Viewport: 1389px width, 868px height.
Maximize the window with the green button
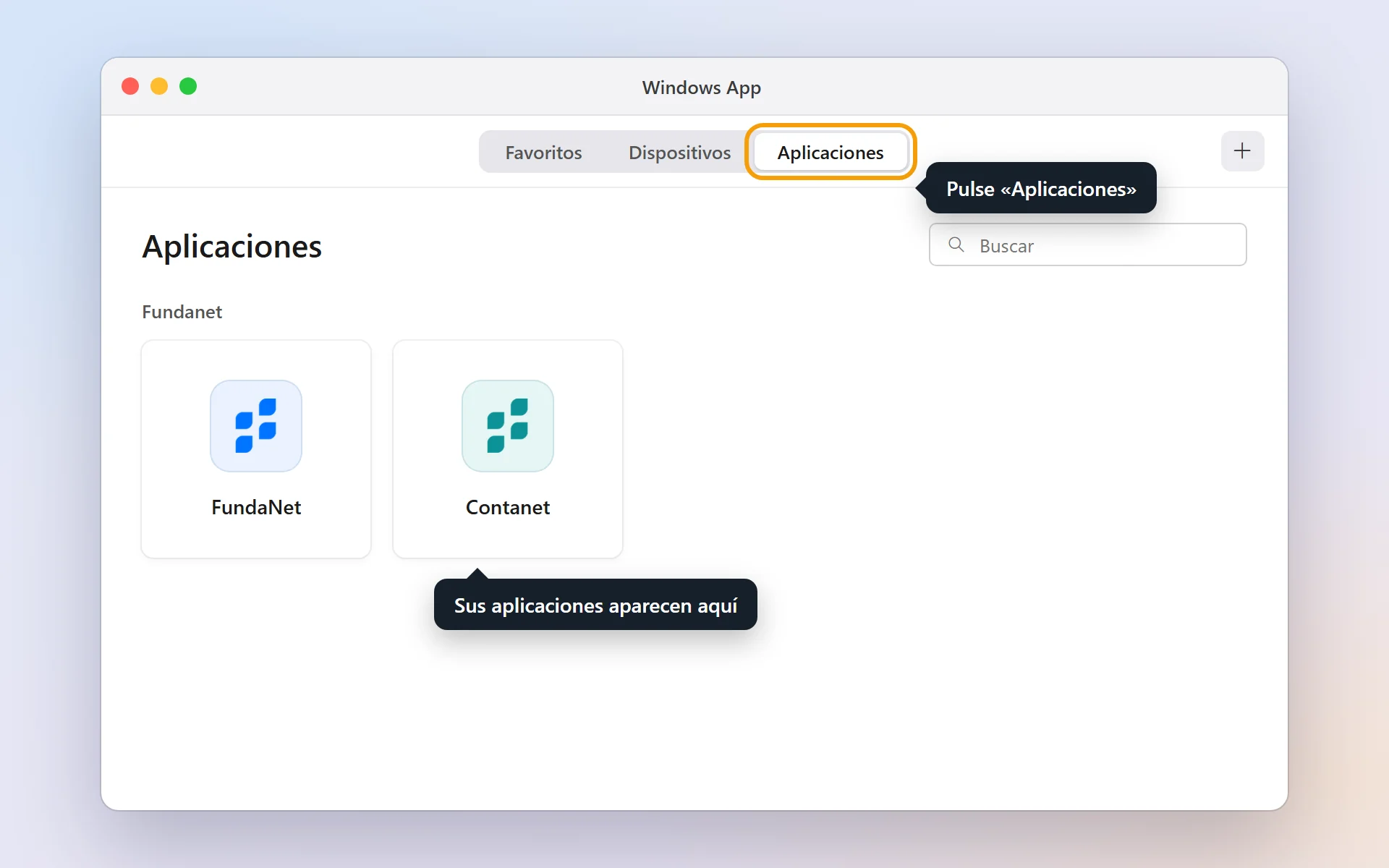pos(188,87)
